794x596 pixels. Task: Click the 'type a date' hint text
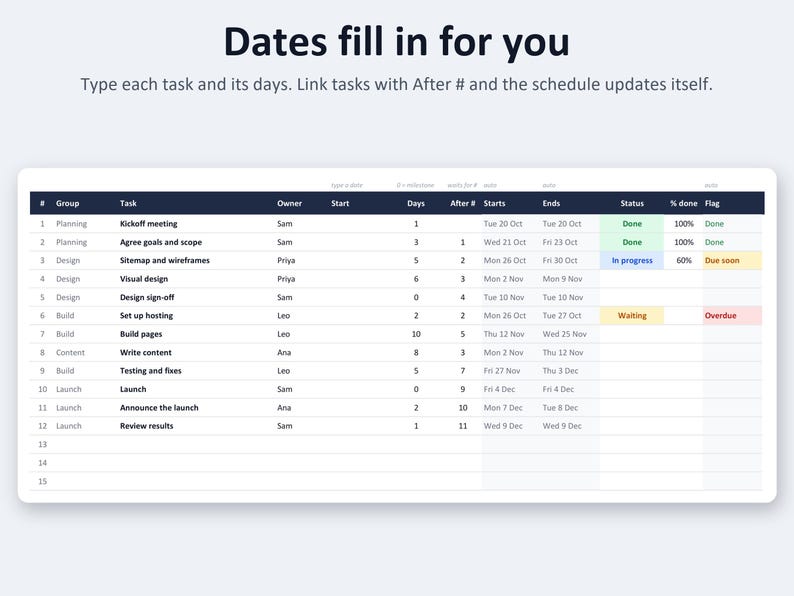[347, 185]
